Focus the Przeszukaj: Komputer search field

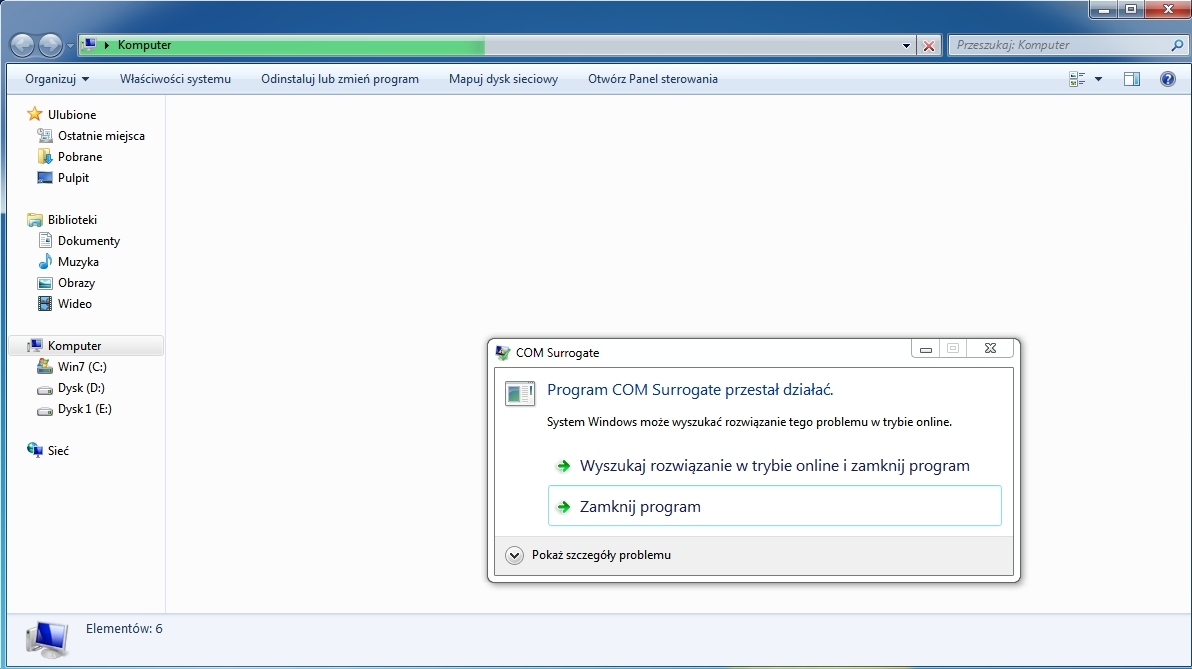tap(1060, 45)
